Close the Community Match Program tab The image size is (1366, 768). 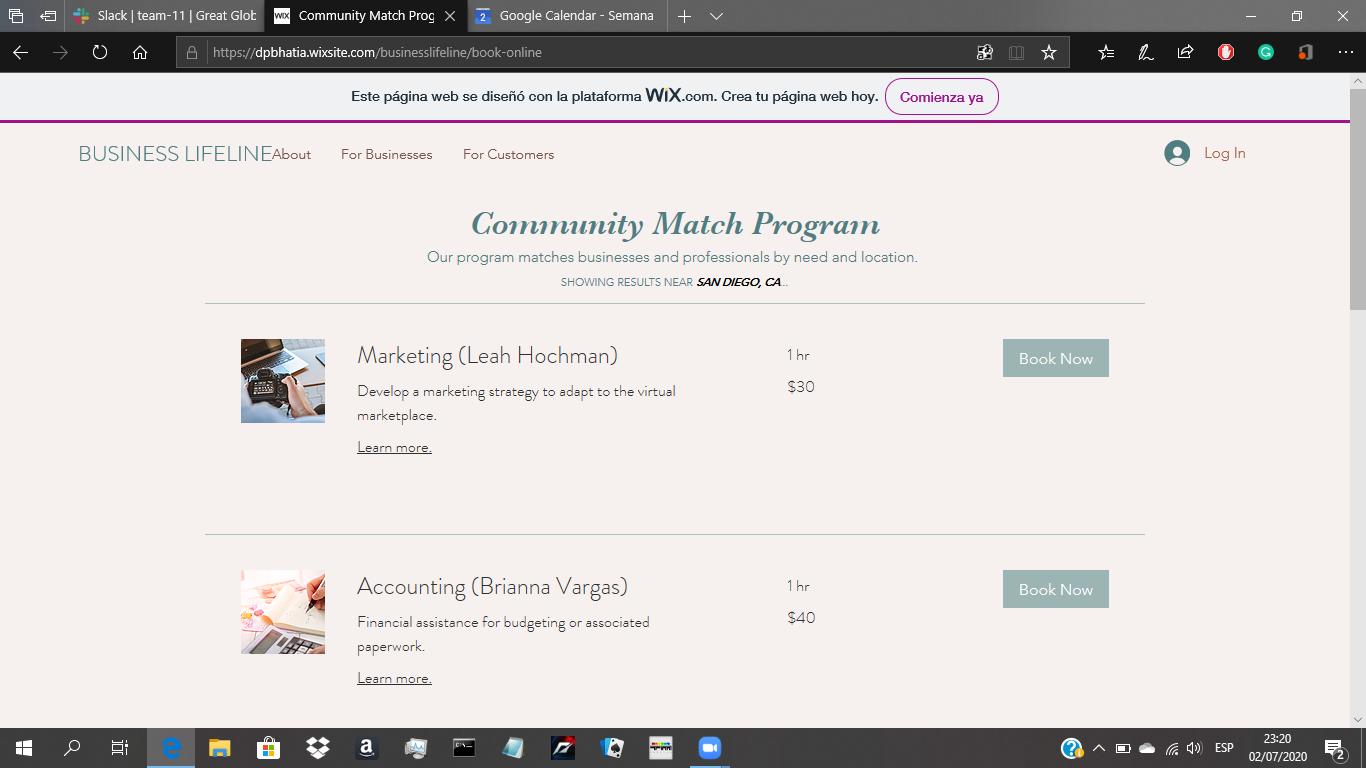[450, 16]
